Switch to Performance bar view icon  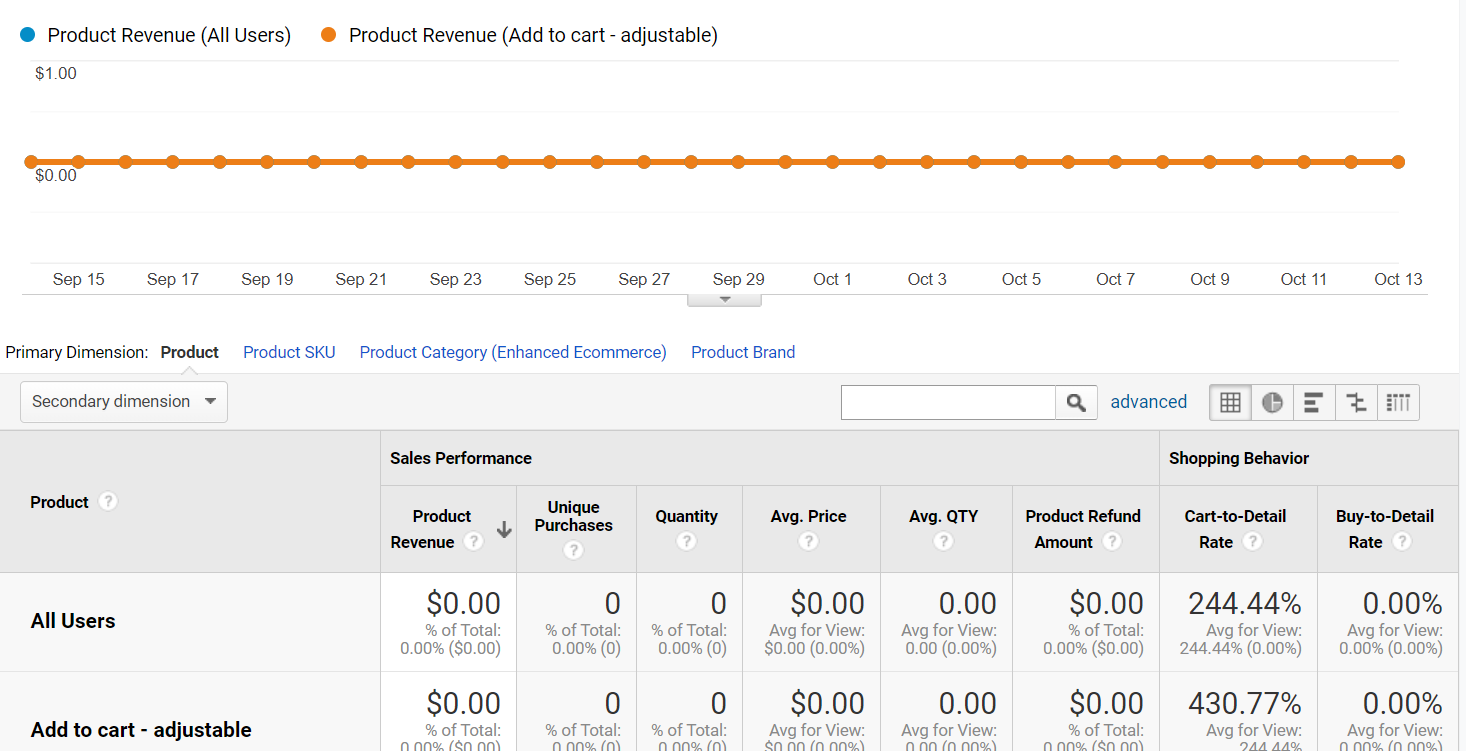pos(1314,402)
